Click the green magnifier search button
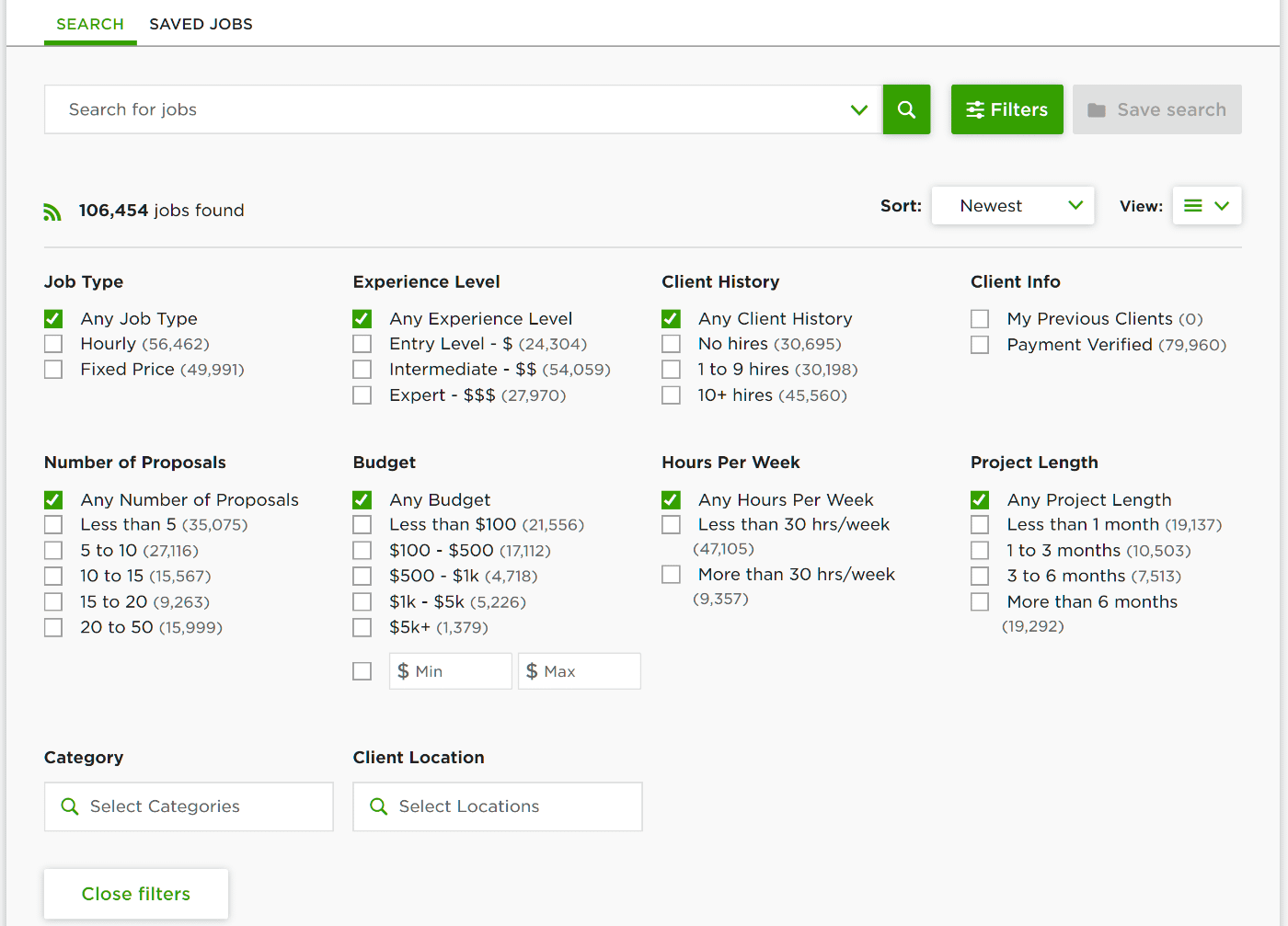This screenshot has height=926, width=1288. [x=906, y=109]
